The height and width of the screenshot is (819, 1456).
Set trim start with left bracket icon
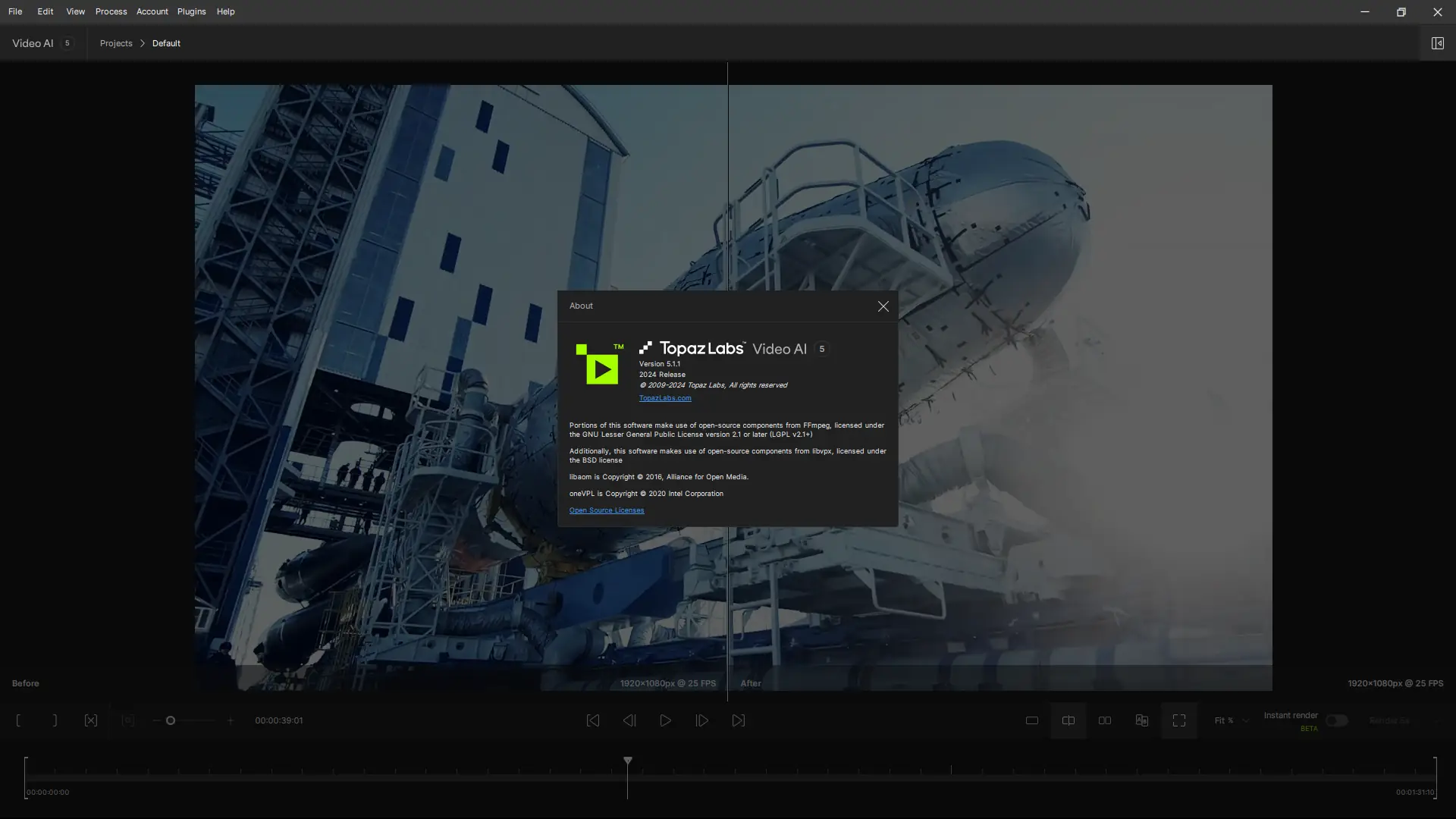tap(18, 720)
